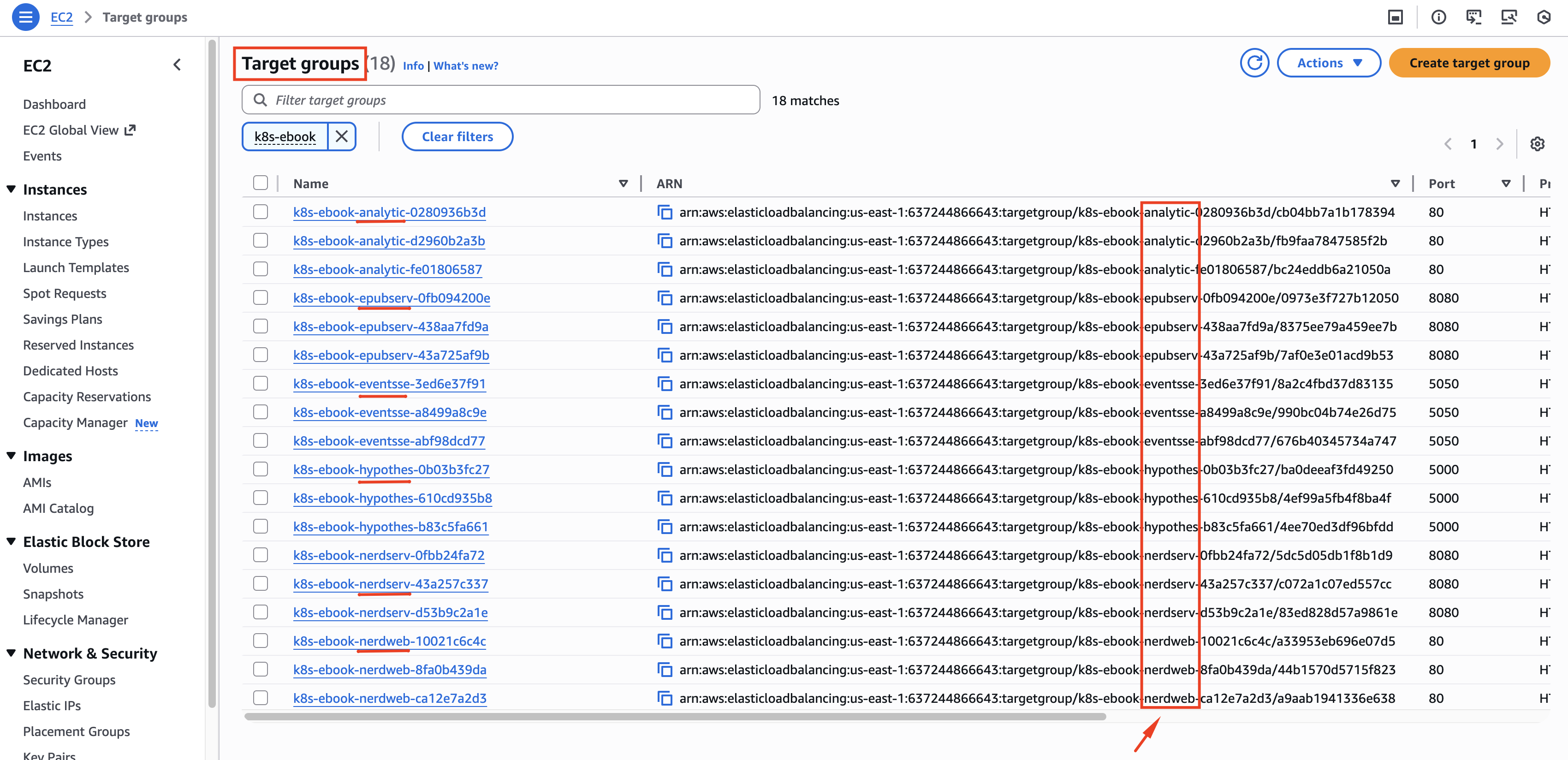This screenshot has height=760, width=1568.
Task: Select checkbox for k8s-ebook-nerdserv-43a257c337
Action: 261,583
